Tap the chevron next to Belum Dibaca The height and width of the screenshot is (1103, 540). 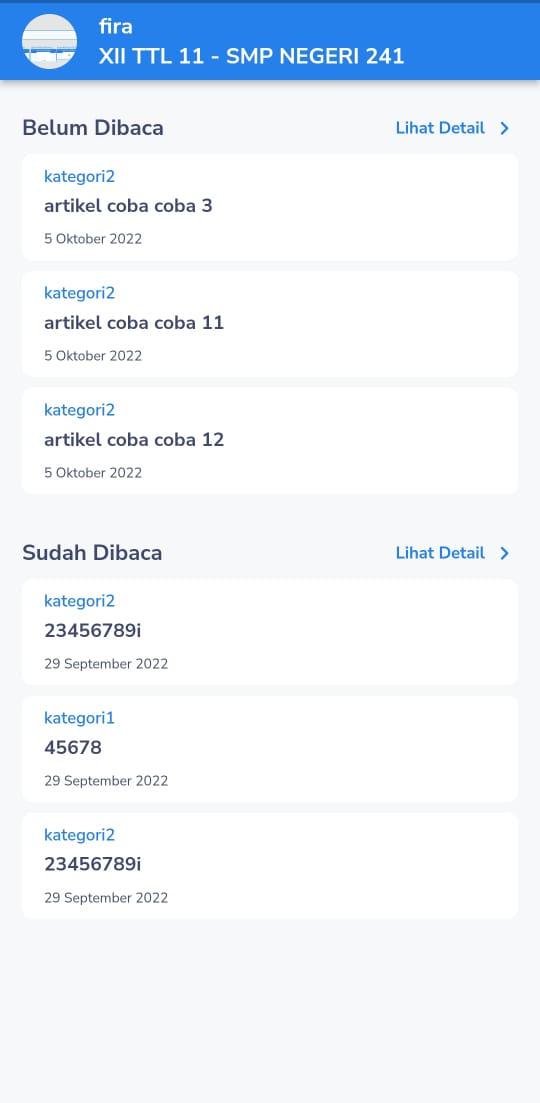(504, 128)
